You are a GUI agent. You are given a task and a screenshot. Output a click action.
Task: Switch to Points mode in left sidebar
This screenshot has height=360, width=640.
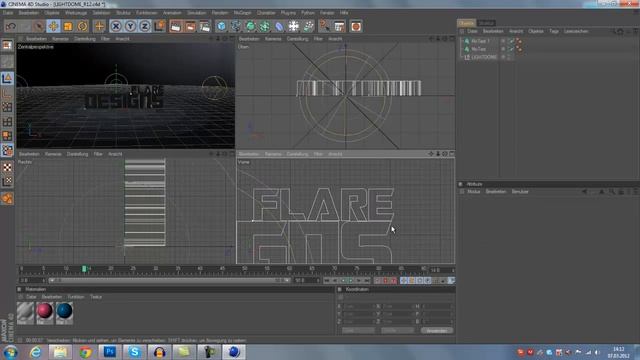tap(7, 107)
